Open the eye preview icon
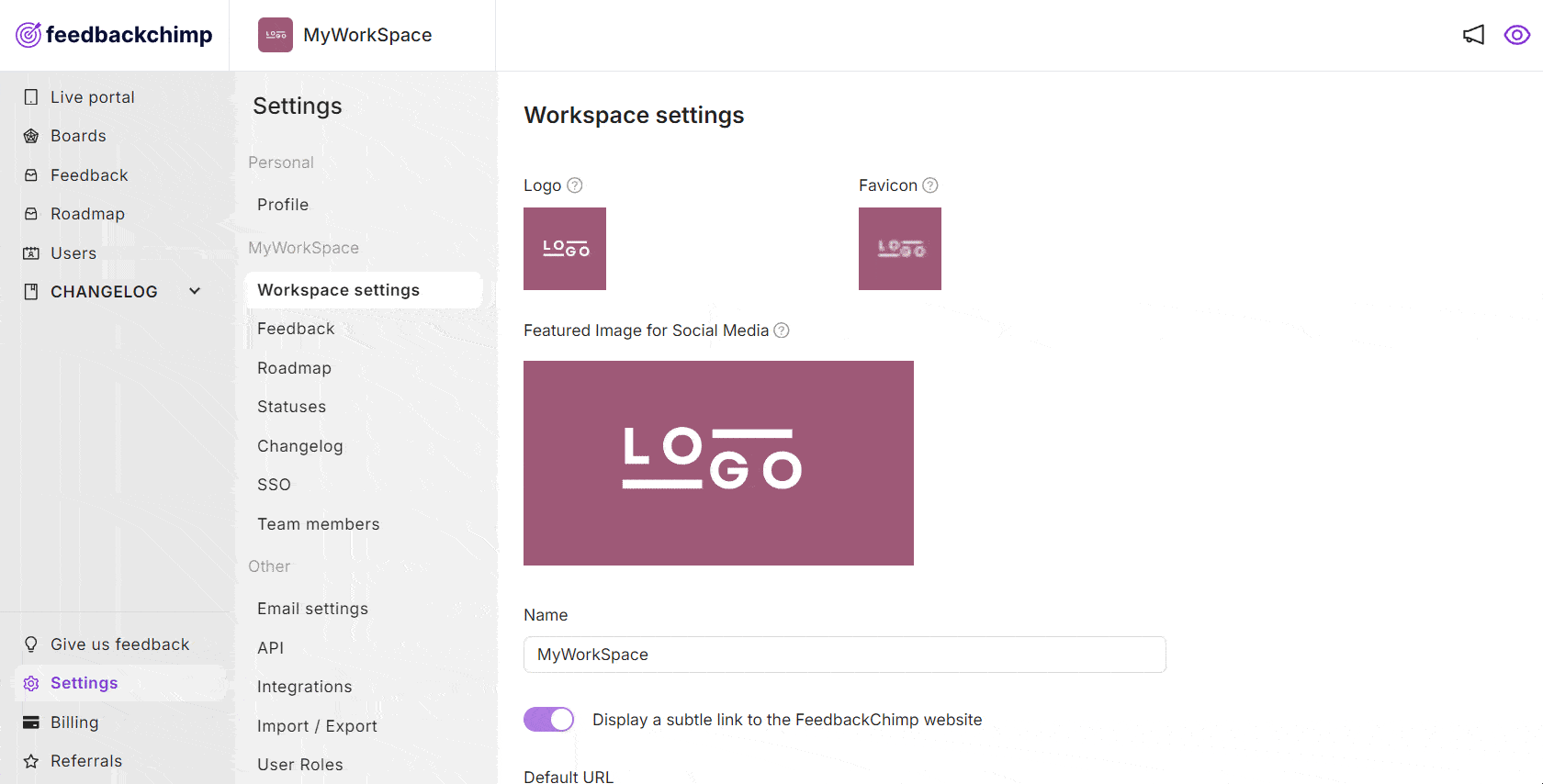Screen dimensions: 1543x784 1516,35
